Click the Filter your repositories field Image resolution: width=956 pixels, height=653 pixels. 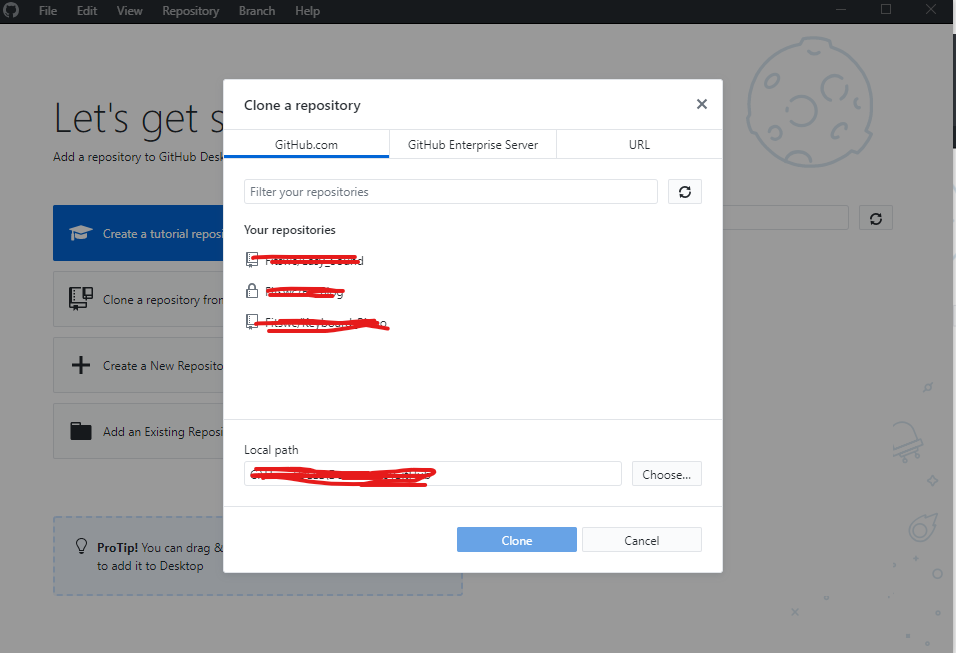[451, 191]
